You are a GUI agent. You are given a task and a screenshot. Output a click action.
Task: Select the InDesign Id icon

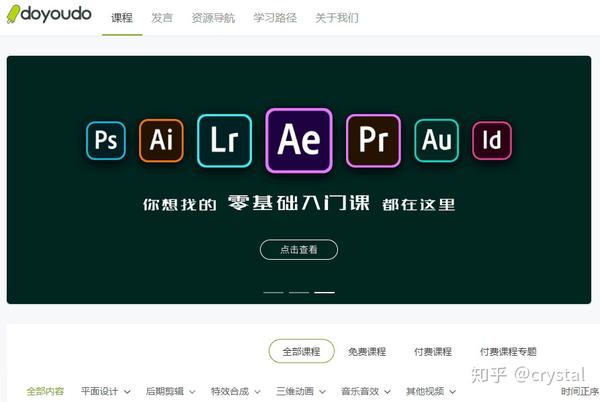click(x=492, y=140)
